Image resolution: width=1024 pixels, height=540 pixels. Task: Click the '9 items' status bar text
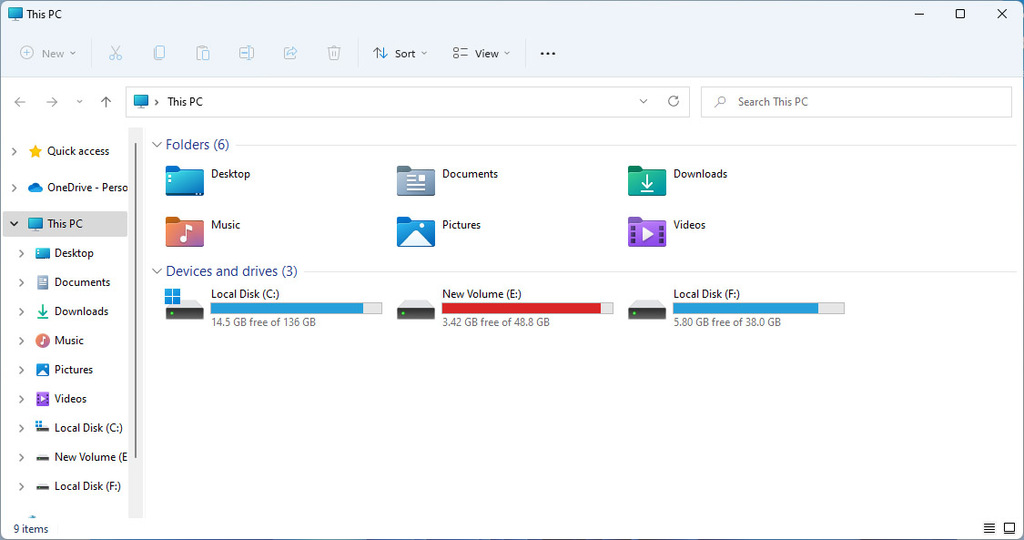(31, 529)
